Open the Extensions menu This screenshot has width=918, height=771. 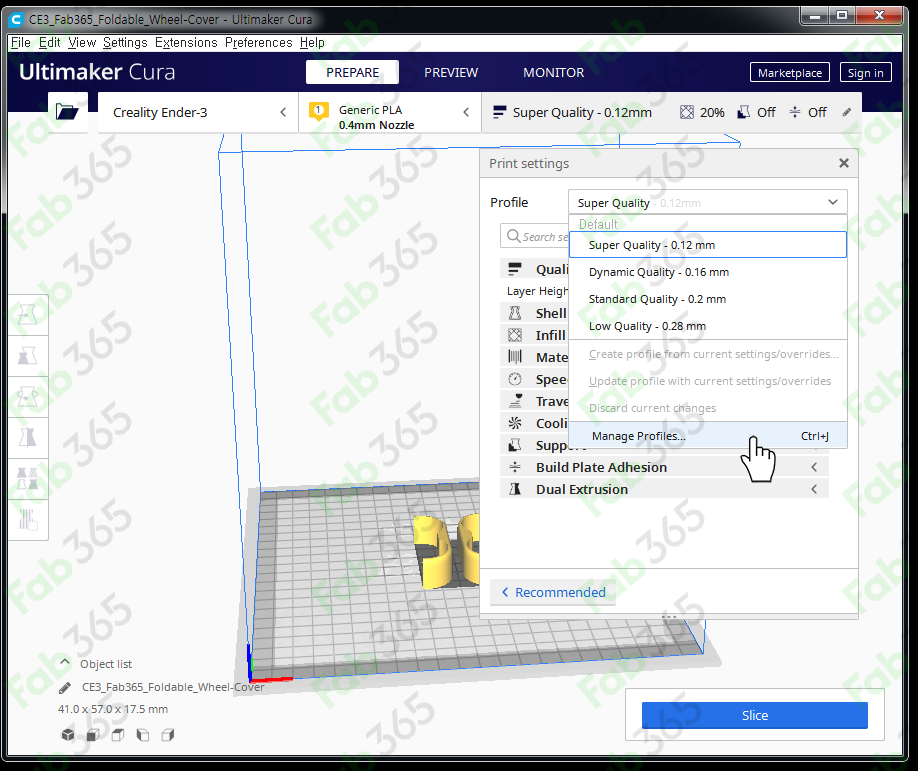coord(186,43)
